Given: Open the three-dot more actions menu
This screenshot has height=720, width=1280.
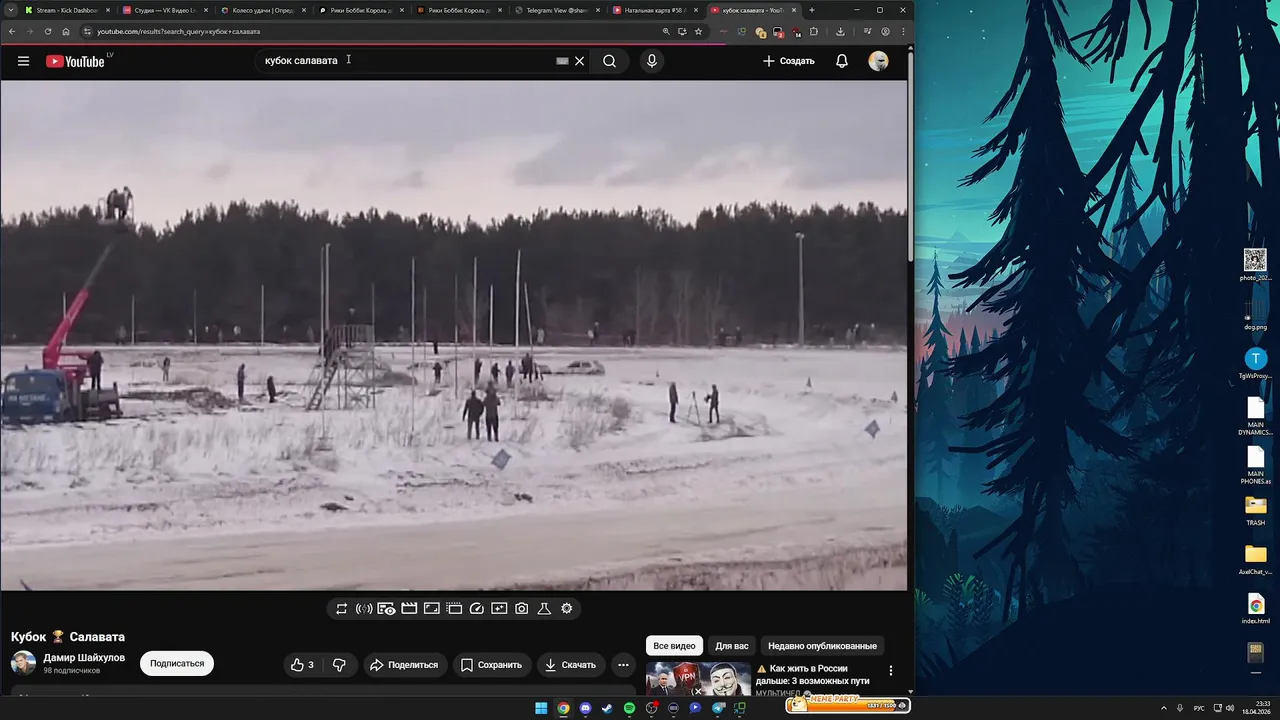Looking at the screenshot, I should tap(623, 664).
